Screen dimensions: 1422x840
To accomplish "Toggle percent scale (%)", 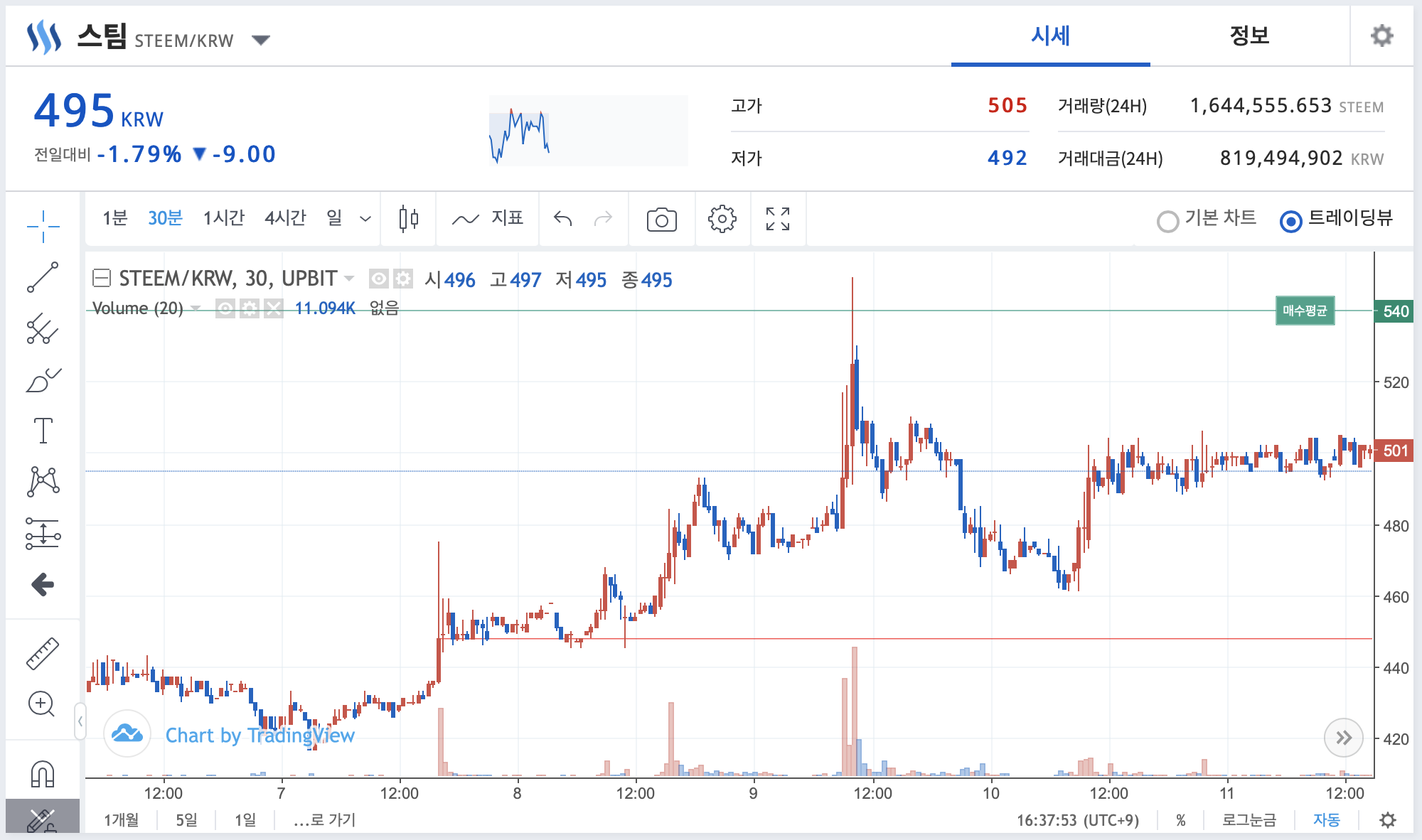I will (x=1181, y=820).
